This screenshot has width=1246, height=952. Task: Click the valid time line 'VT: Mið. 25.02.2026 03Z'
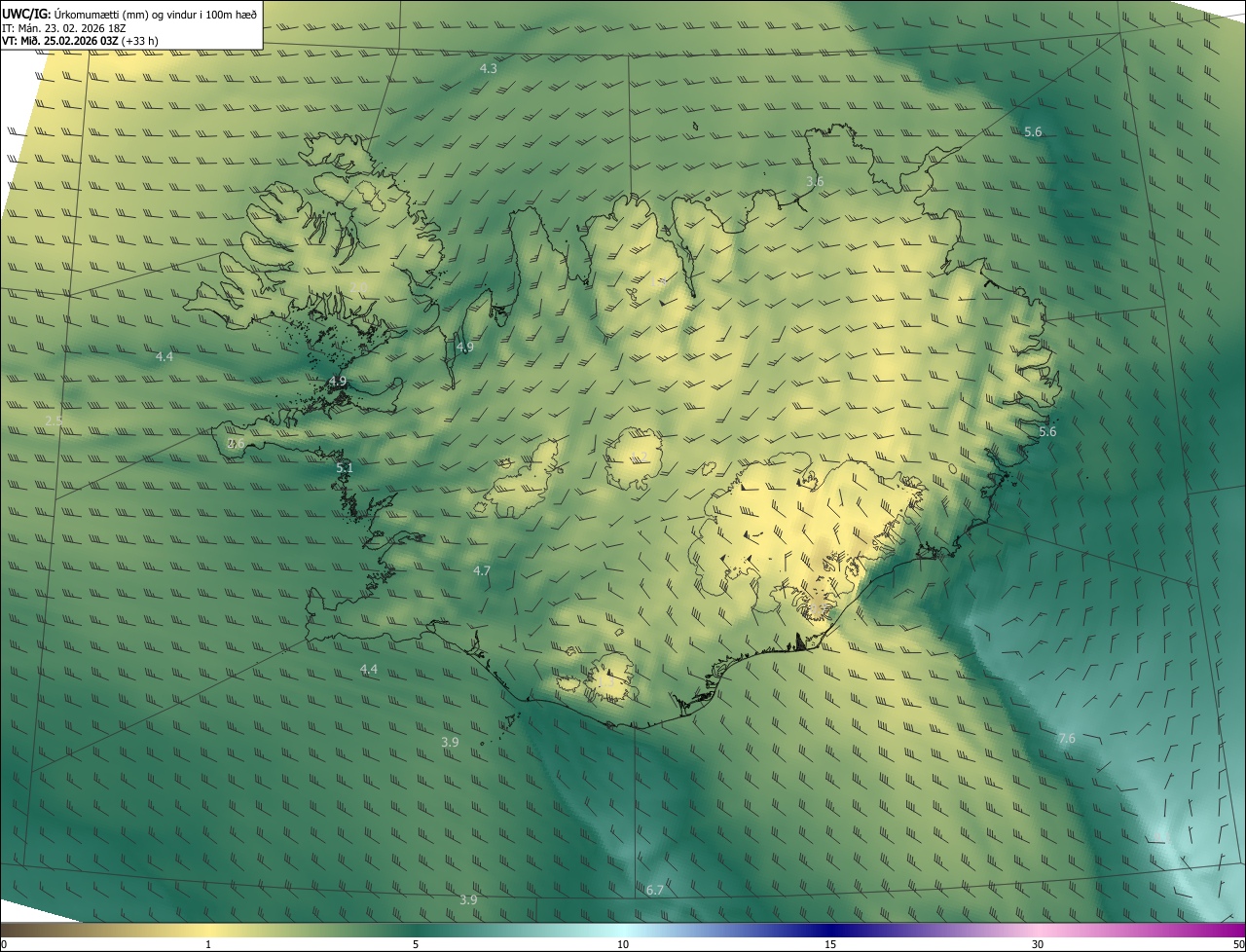[x=61, y=41]
